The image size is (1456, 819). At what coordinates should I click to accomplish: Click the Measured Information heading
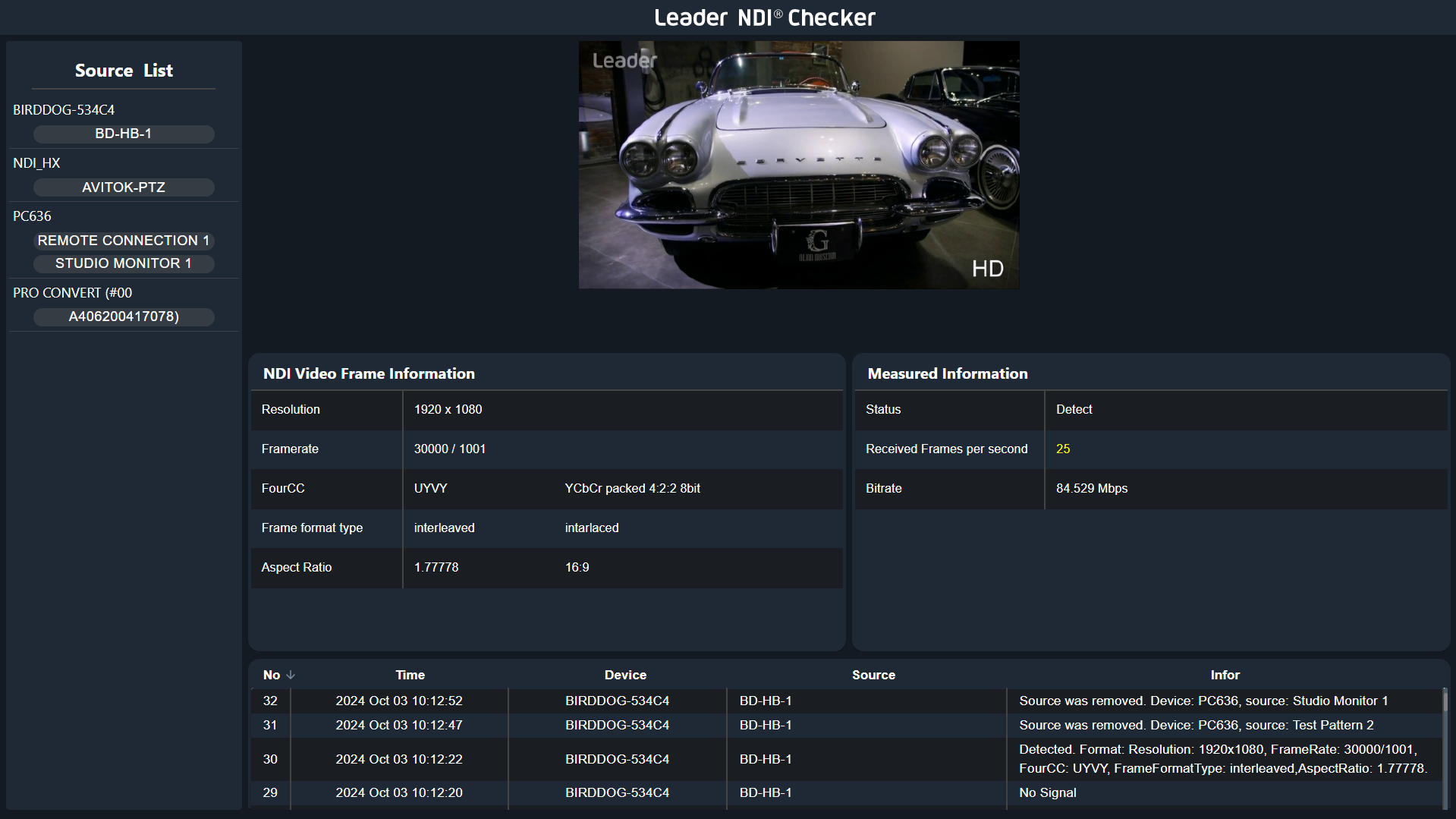tap(948, 373)
